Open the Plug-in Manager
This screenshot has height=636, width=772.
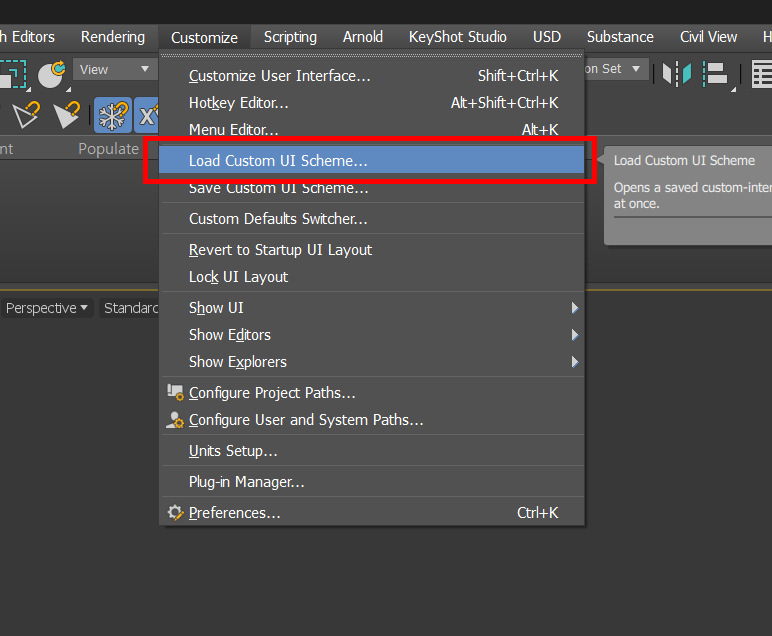click(372, 482)
